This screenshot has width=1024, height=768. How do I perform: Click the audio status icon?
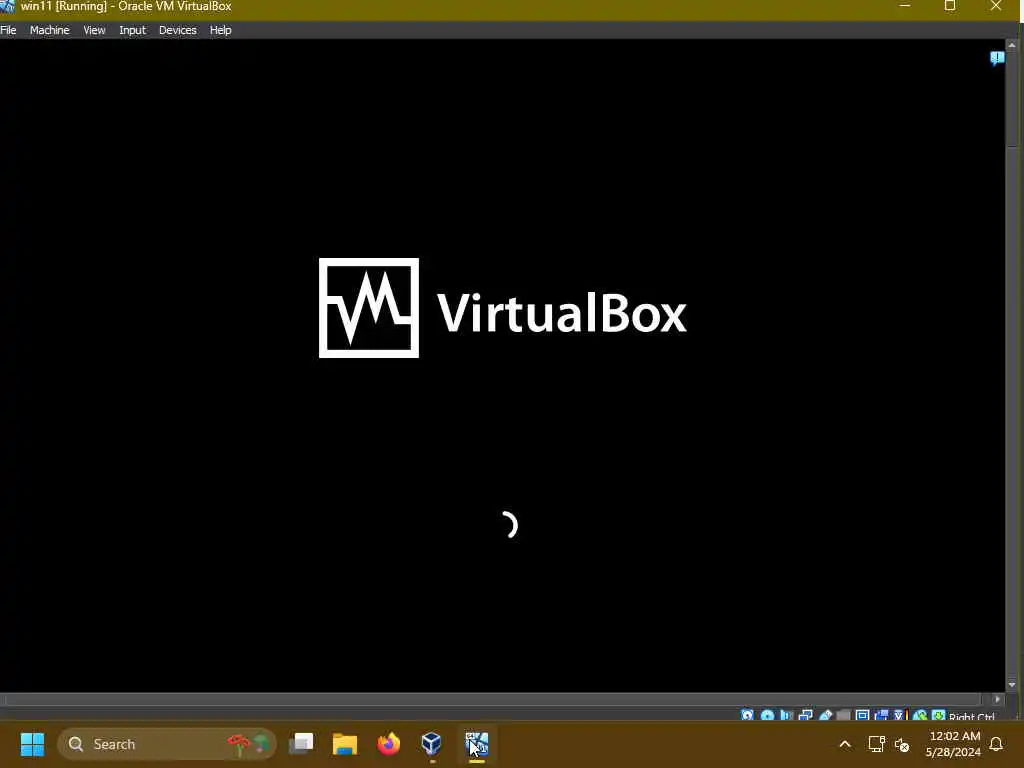pyautogui.click(x=786, y=716)
